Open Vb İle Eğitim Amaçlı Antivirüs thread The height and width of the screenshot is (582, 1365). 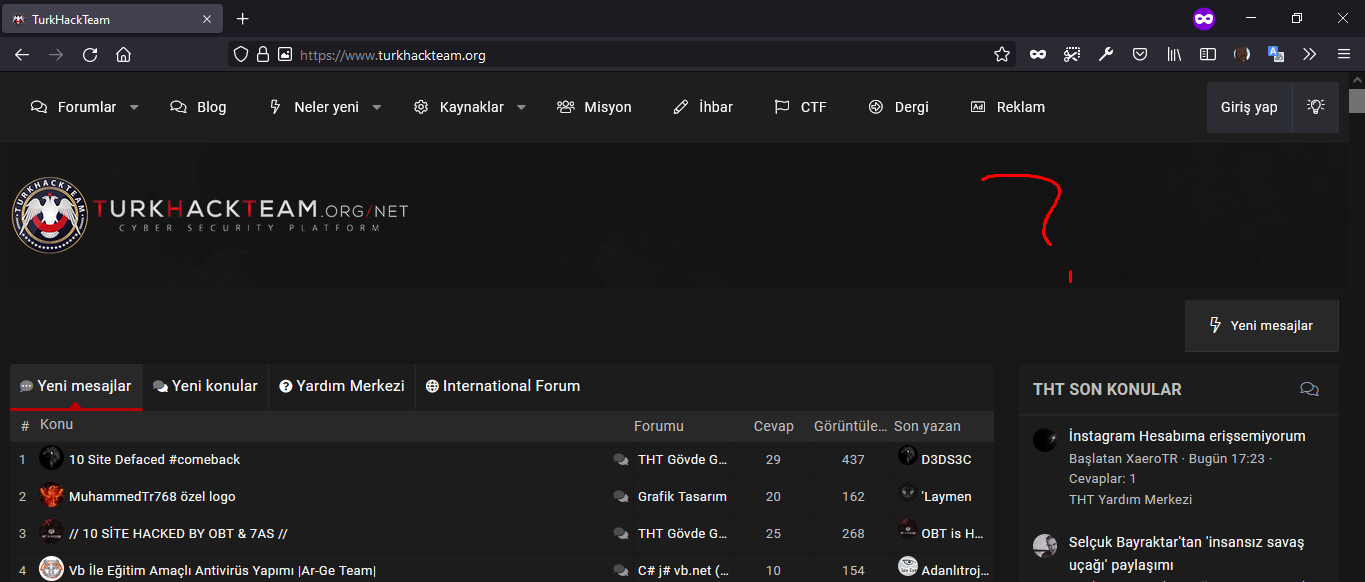pyautogui.click(x=222, y=570)
